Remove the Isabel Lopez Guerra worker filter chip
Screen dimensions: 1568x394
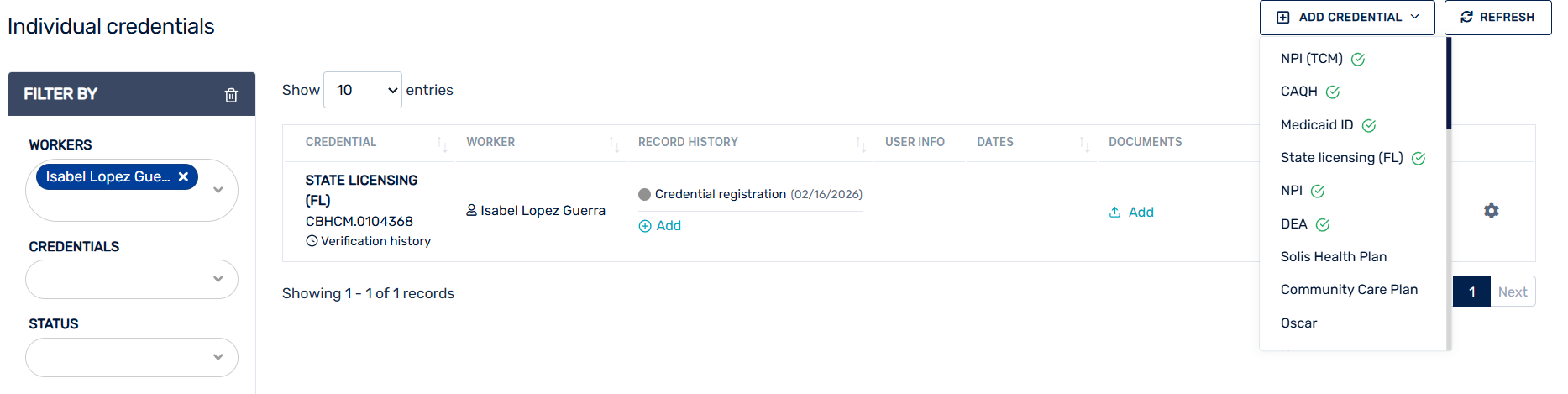coord(183,176)
